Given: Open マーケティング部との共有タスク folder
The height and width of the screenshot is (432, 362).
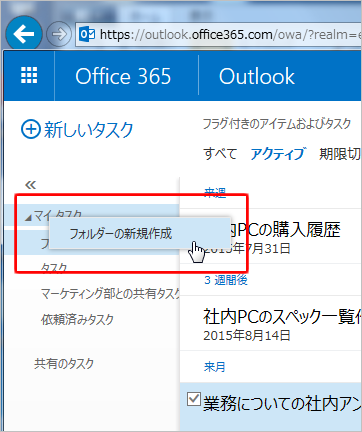Looking at the screenshot, I should point(110,294).
